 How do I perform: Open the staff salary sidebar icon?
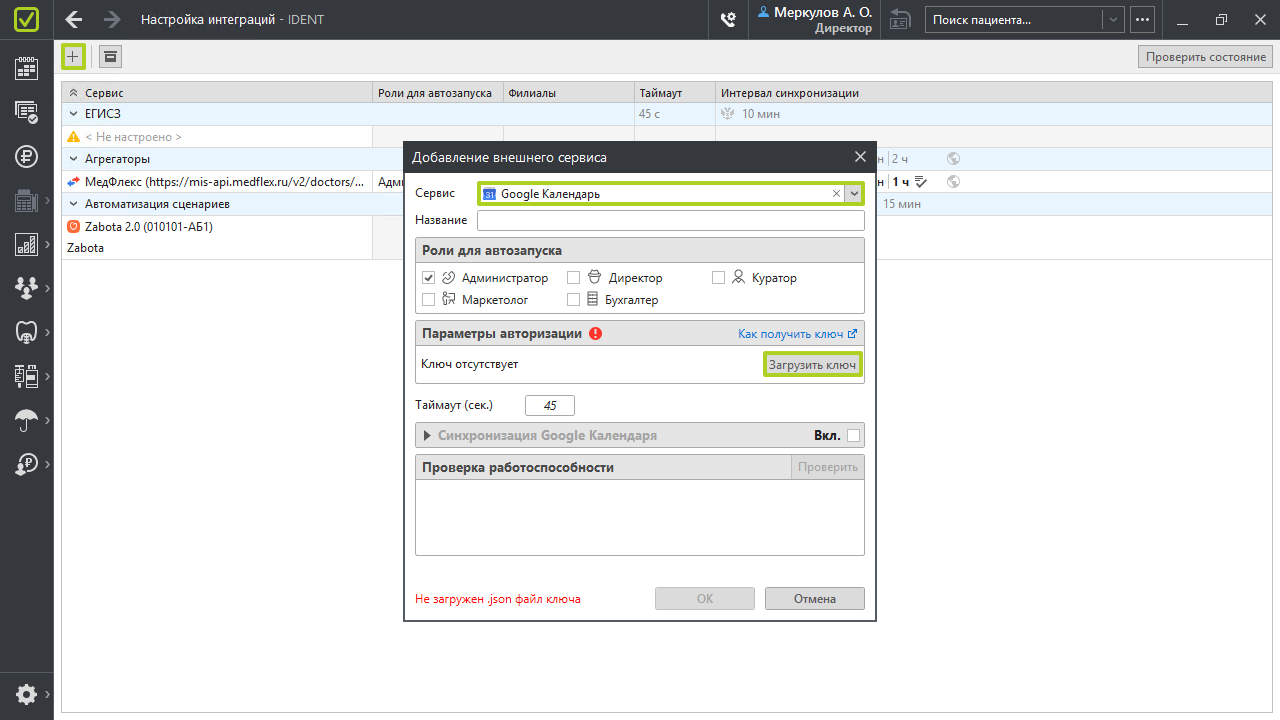point(25,464)
